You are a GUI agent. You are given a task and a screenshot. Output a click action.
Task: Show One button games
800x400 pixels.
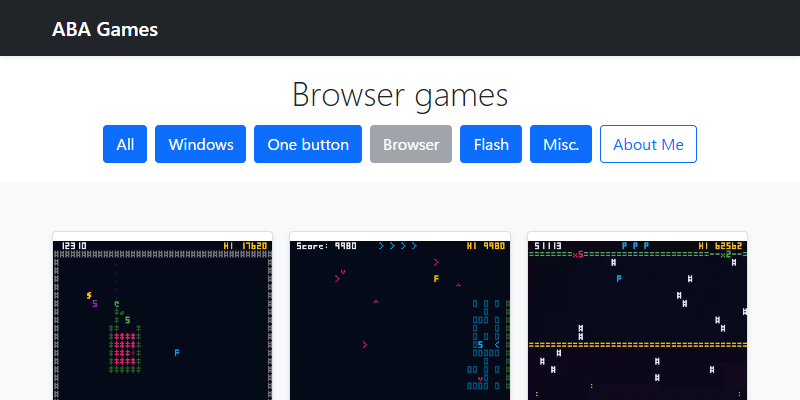(308, 144)
